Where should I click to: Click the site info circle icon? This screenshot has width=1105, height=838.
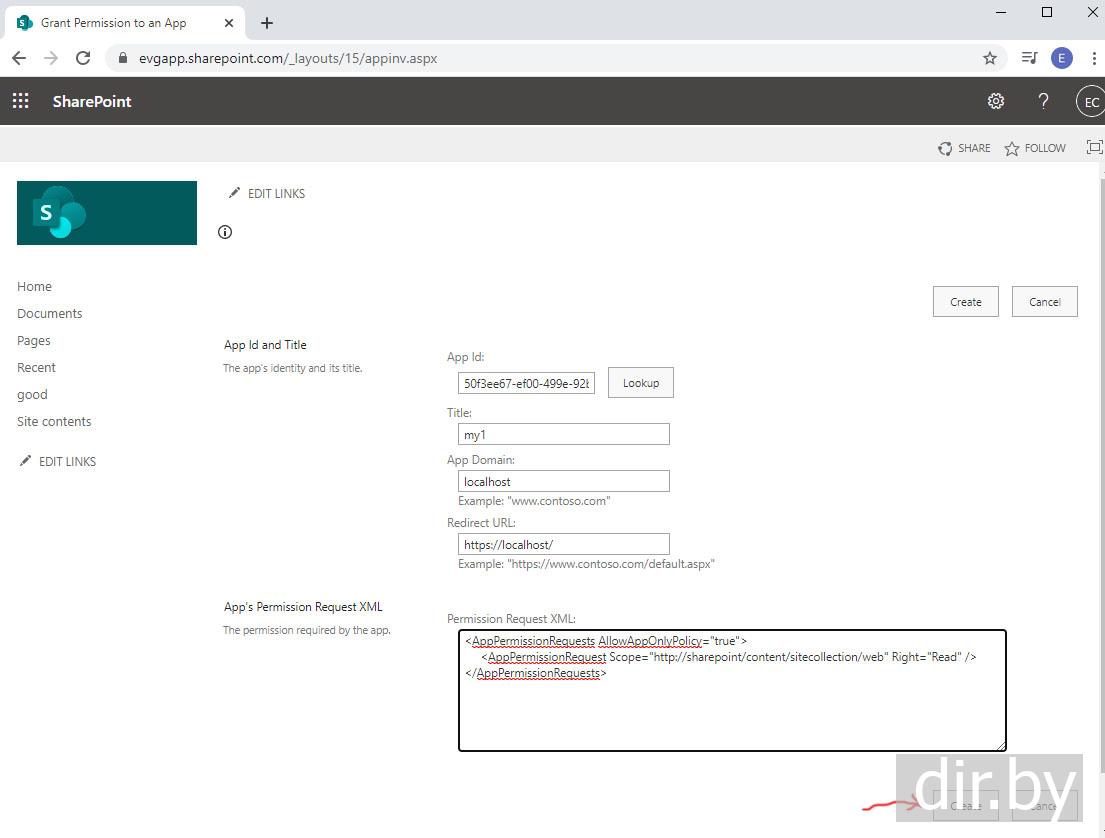(x=225, y=232)
